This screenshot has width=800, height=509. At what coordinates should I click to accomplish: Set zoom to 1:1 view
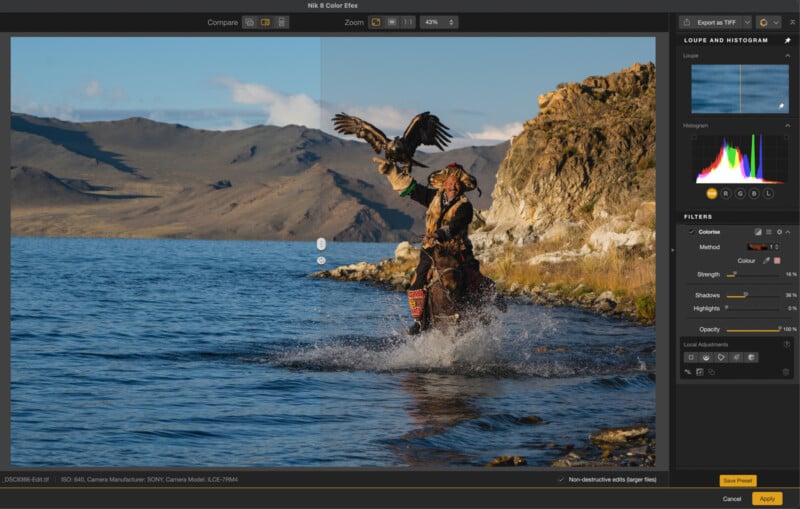pyautogui.click(x=407, y=22)
